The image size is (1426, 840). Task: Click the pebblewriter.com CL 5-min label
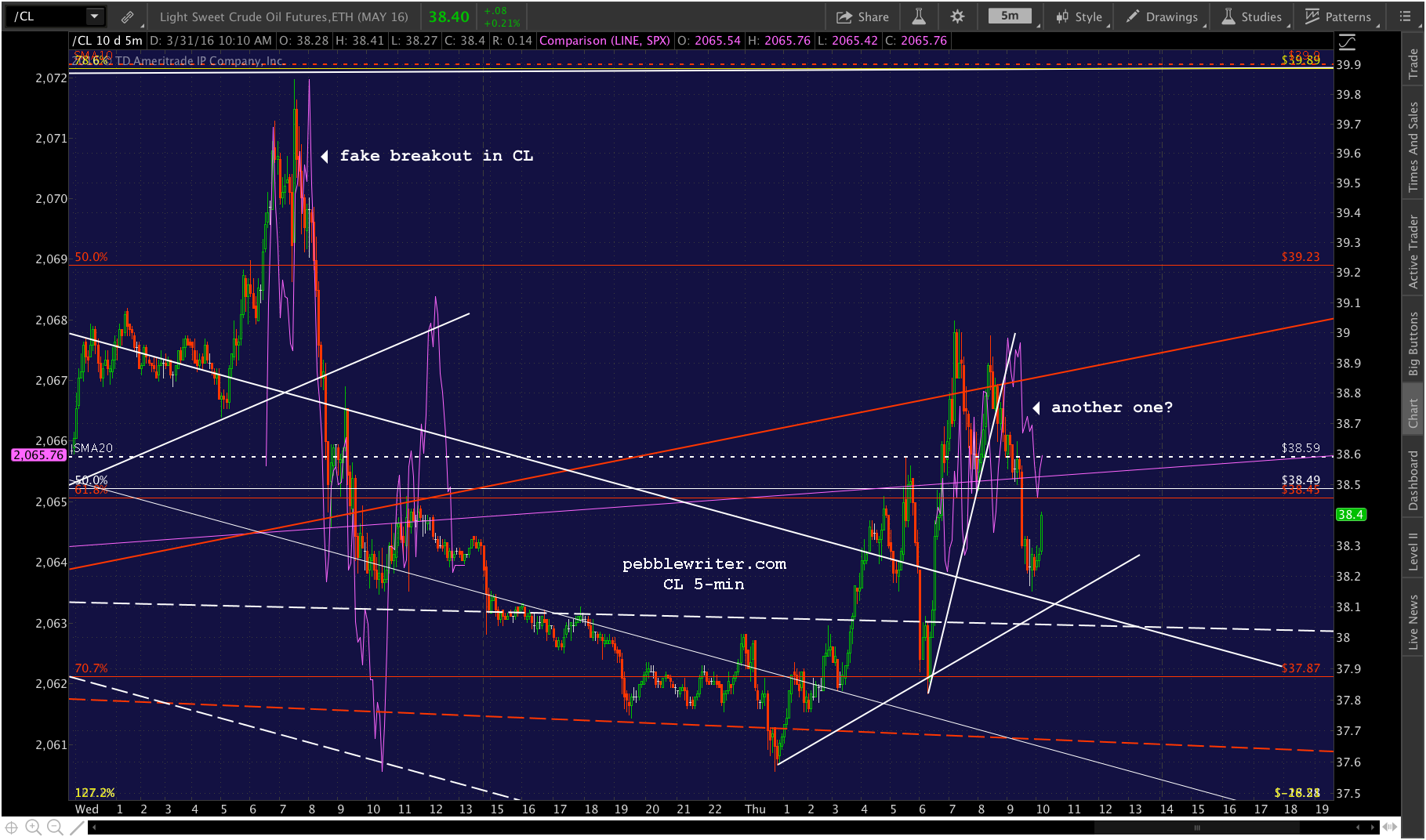[x=704, y=574]
